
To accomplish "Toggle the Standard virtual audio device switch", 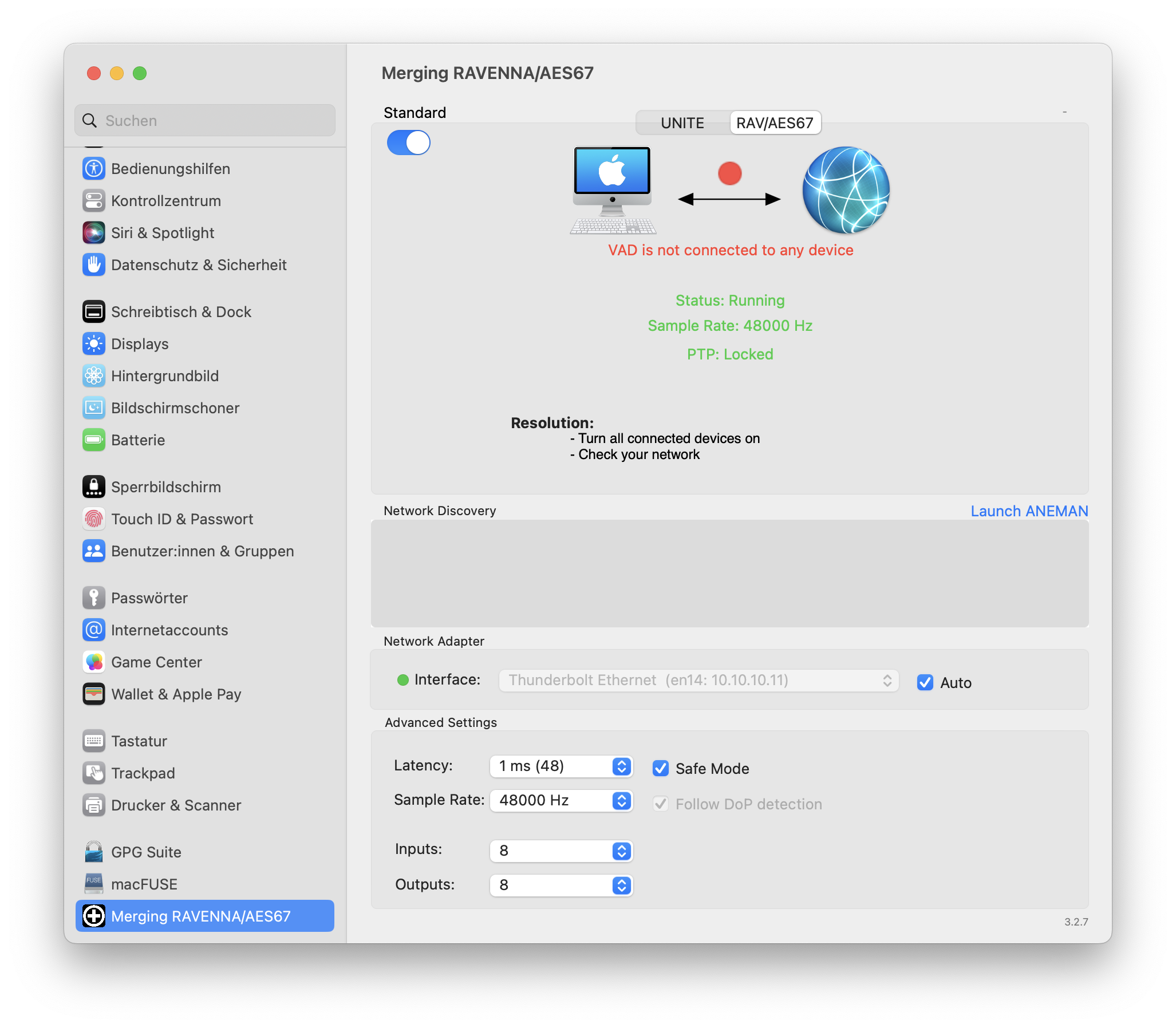I will click(x=408, y=143).
